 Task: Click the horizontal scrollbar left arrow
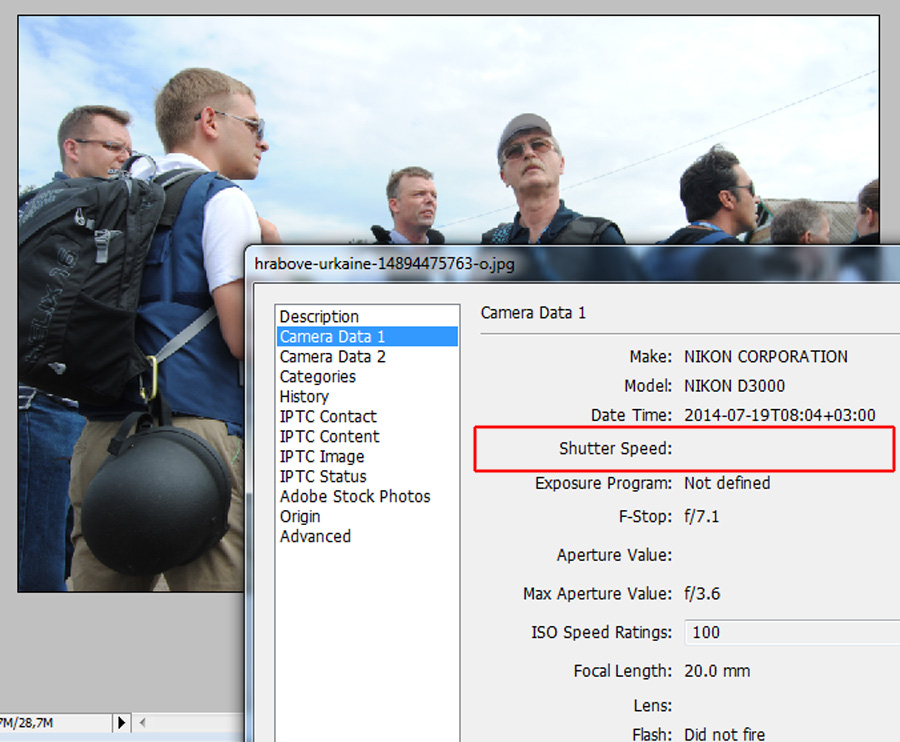point(142,722)
